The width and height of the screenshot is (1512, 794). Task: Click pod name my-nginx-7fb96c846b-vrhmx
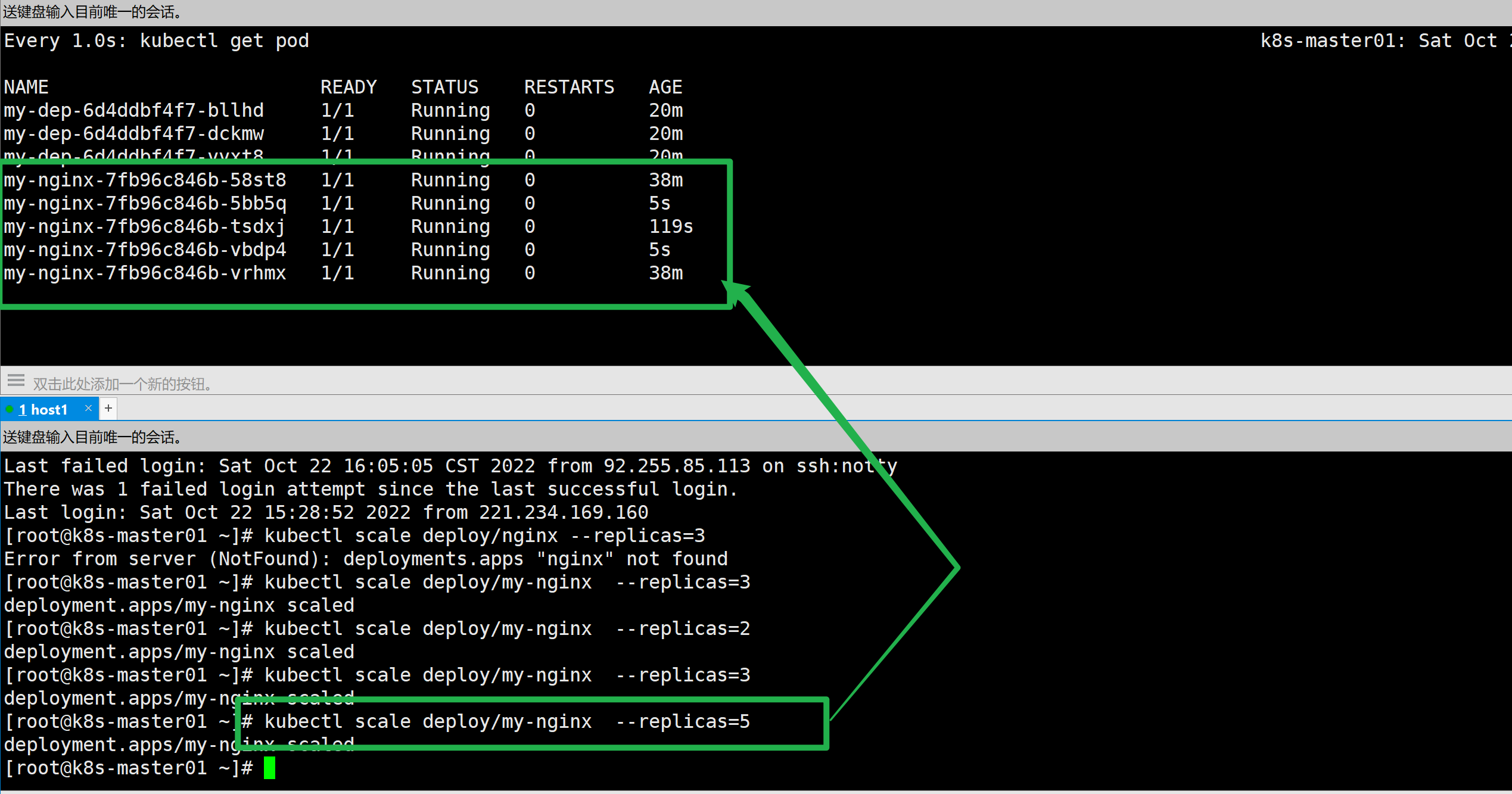(145, 273)
